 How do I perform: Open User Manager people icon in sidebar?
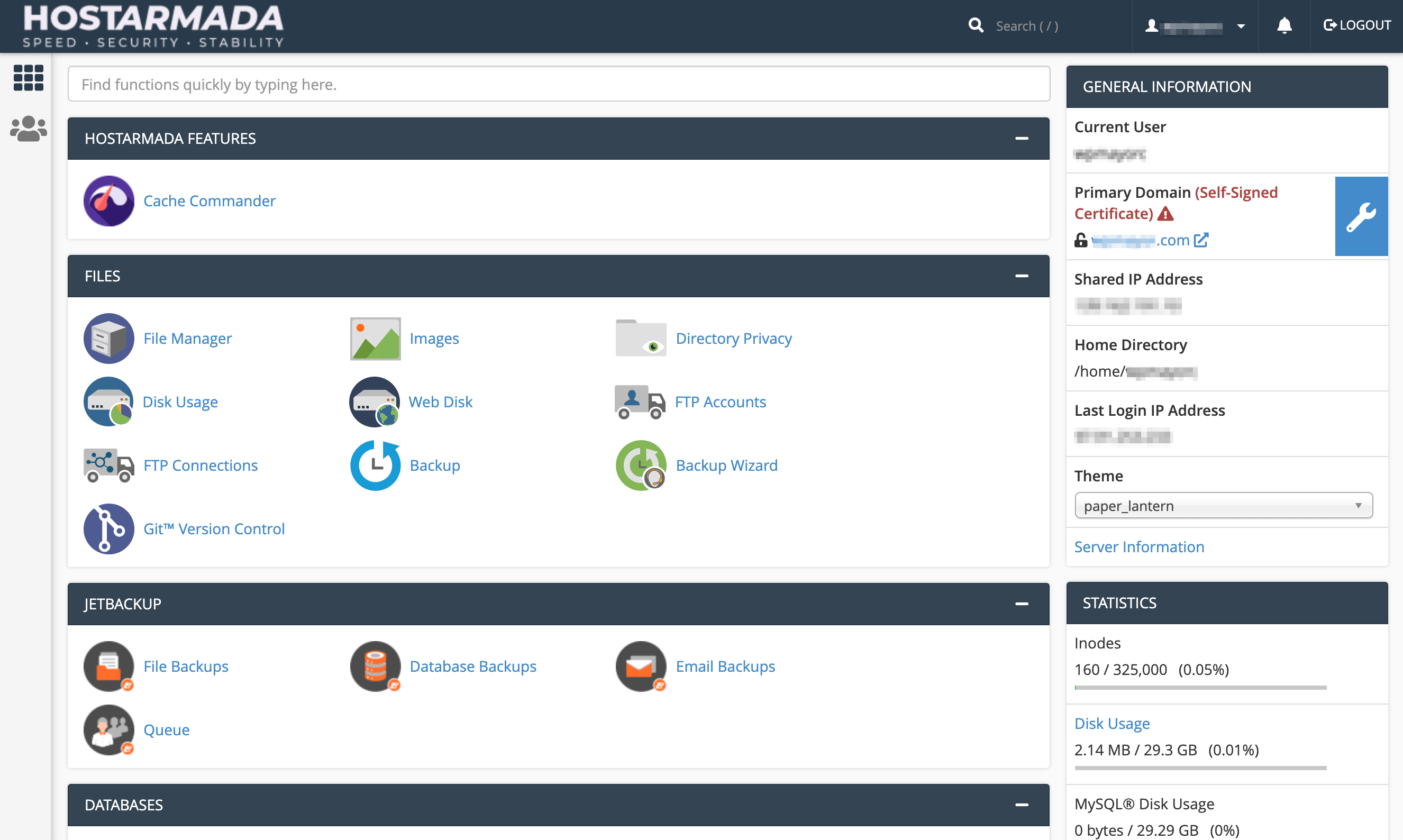28,129
